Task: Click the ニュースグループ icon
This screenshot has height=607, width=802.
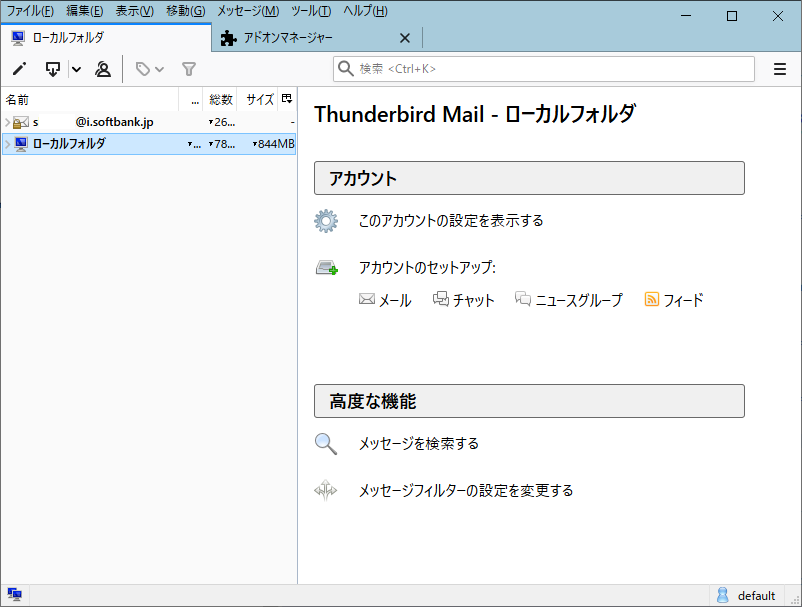Action: tap(523, 299)
